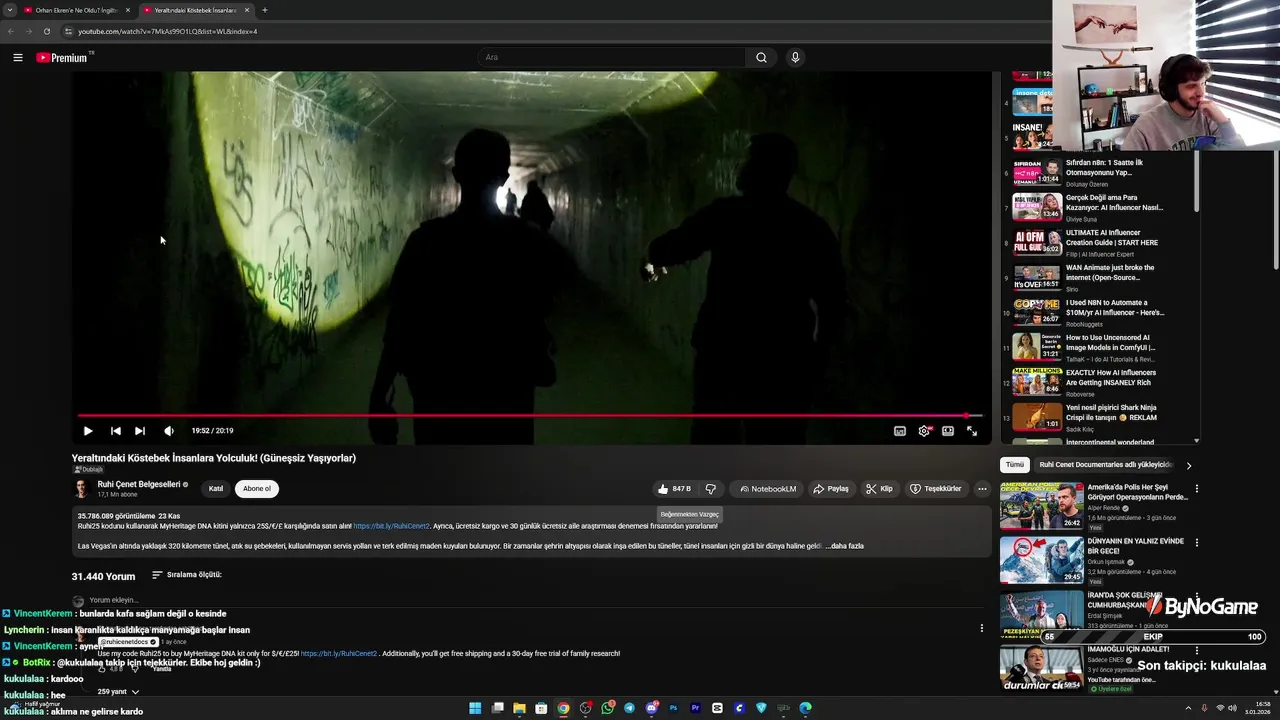Image resolution: width=1280 pixels, height=720 pixels.
Task: Open options for Amerika'da Polis video
Action: [x=1197, y=489]
